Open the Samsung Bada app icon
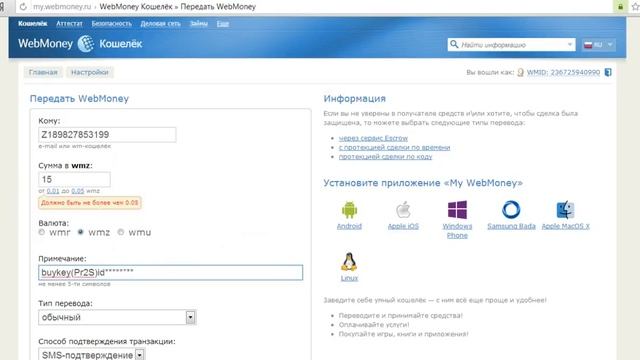 511,210
